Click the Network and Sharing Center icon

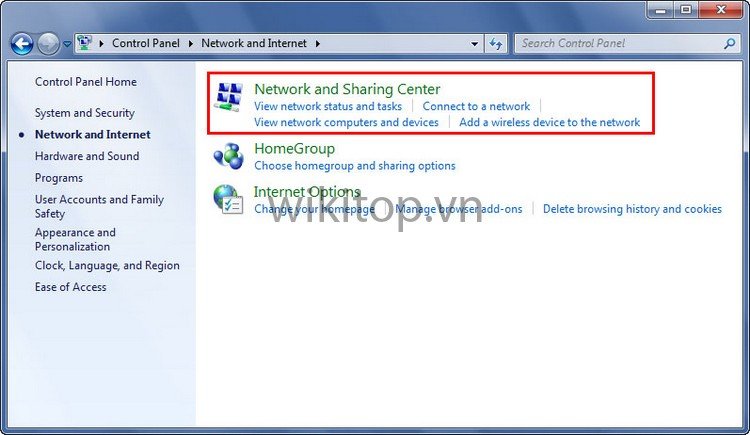[230, 98]
